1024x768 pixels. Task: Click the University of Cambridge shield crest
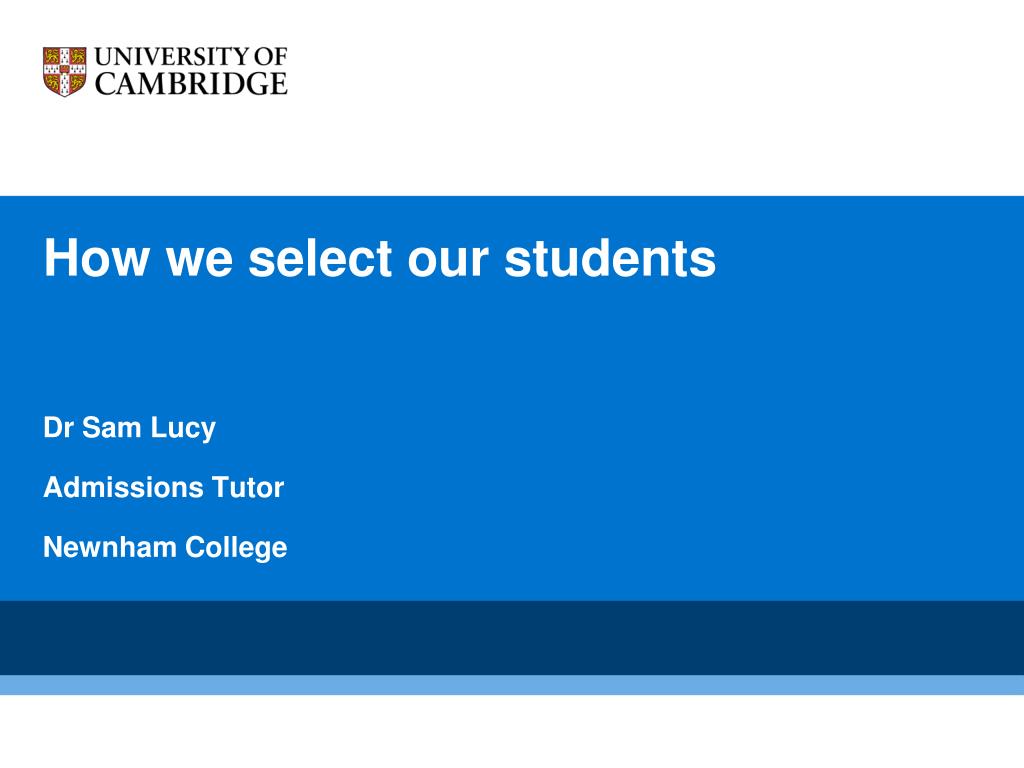(x=65, y=72)
